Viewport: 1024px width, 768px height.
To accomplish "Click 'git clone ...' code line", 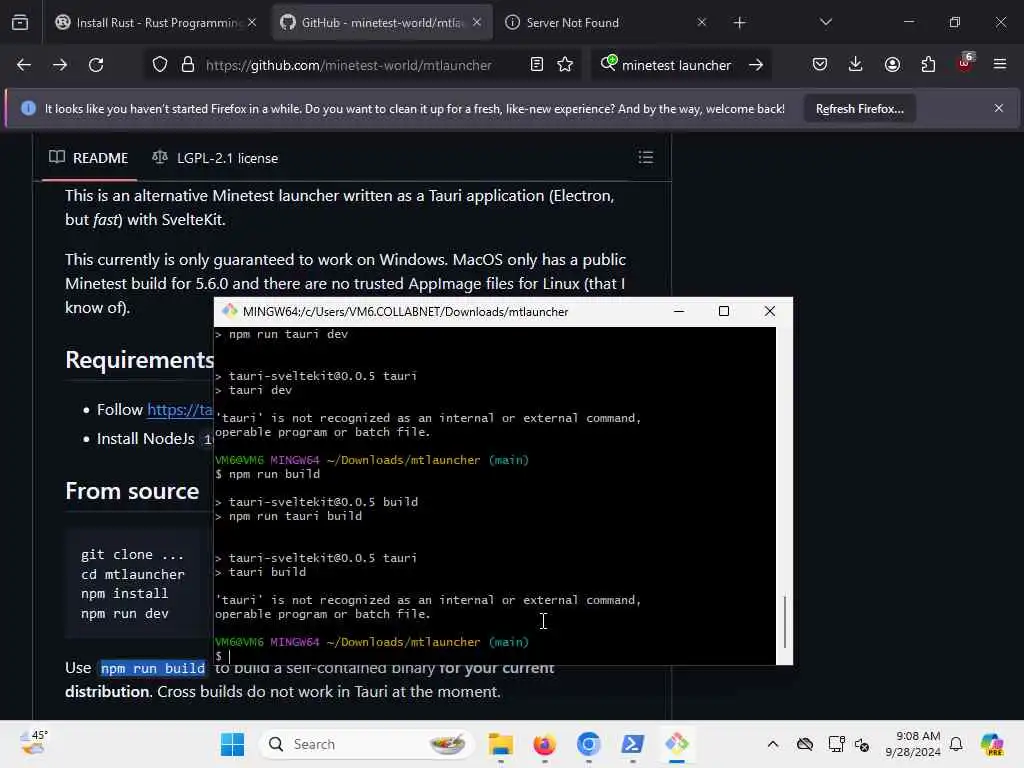I will [x=133, y=554].
